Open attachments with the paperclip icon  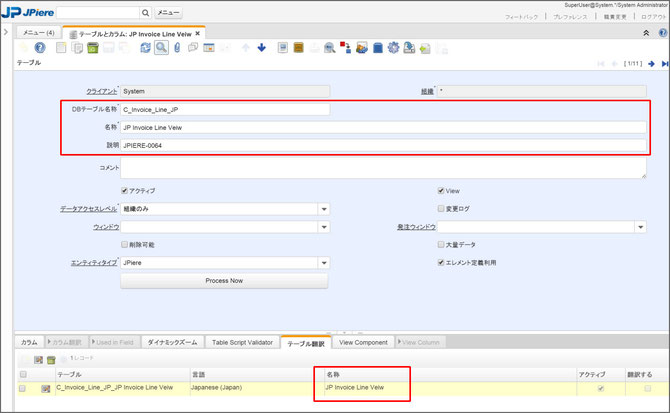pyautogui.click(x=177, y=47)
